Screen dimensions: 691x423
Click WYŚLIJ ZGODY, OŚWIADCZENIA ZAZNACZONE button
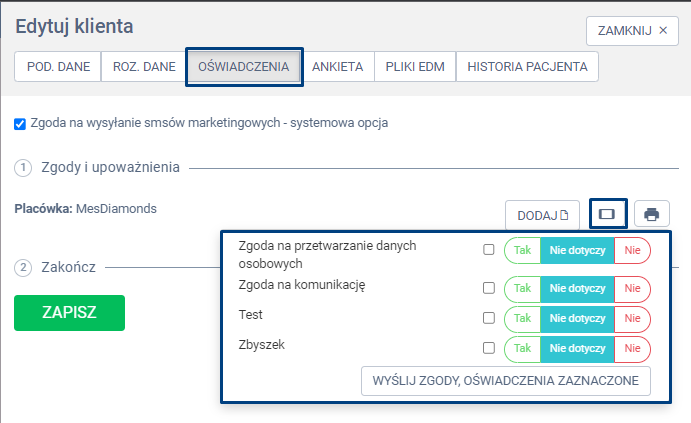pos(506,382)
